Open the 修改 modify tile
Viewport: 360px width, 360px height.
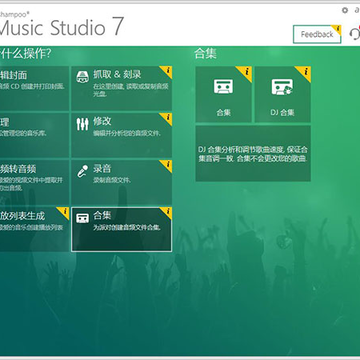tap(122, 135)
